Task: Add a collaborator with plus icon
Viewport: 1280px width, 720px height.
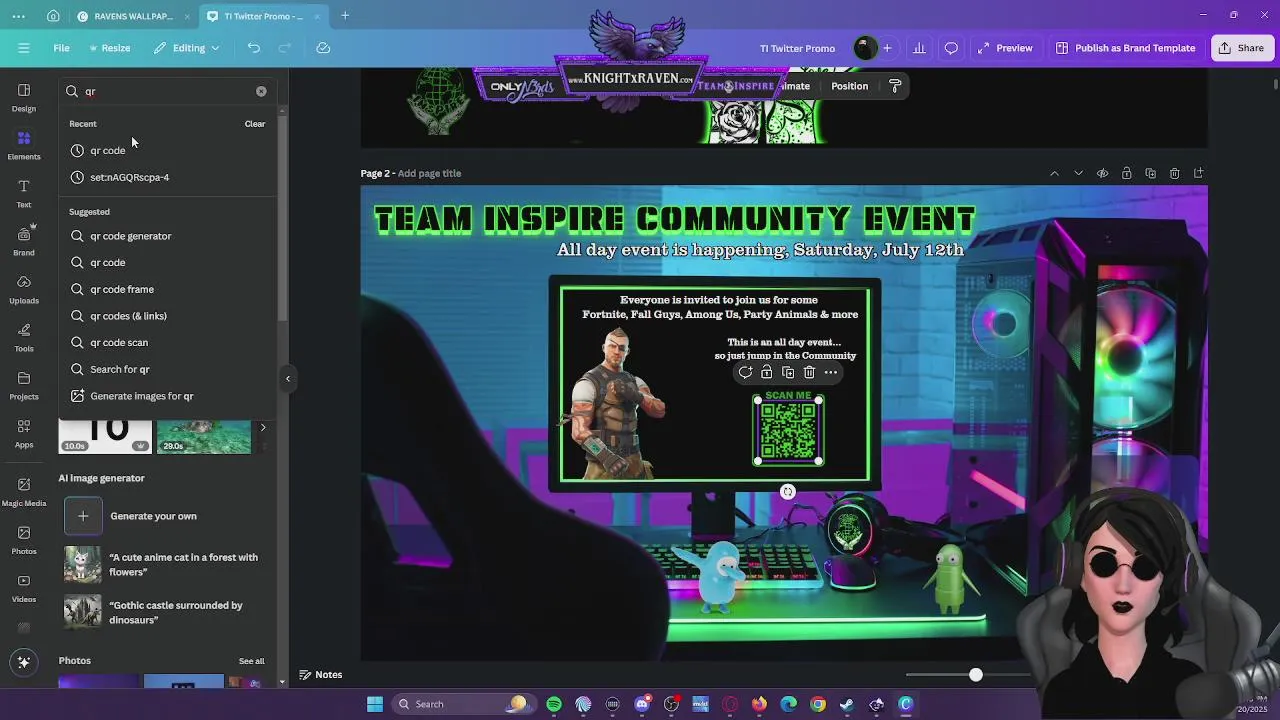Action: [x=887, y=48]
